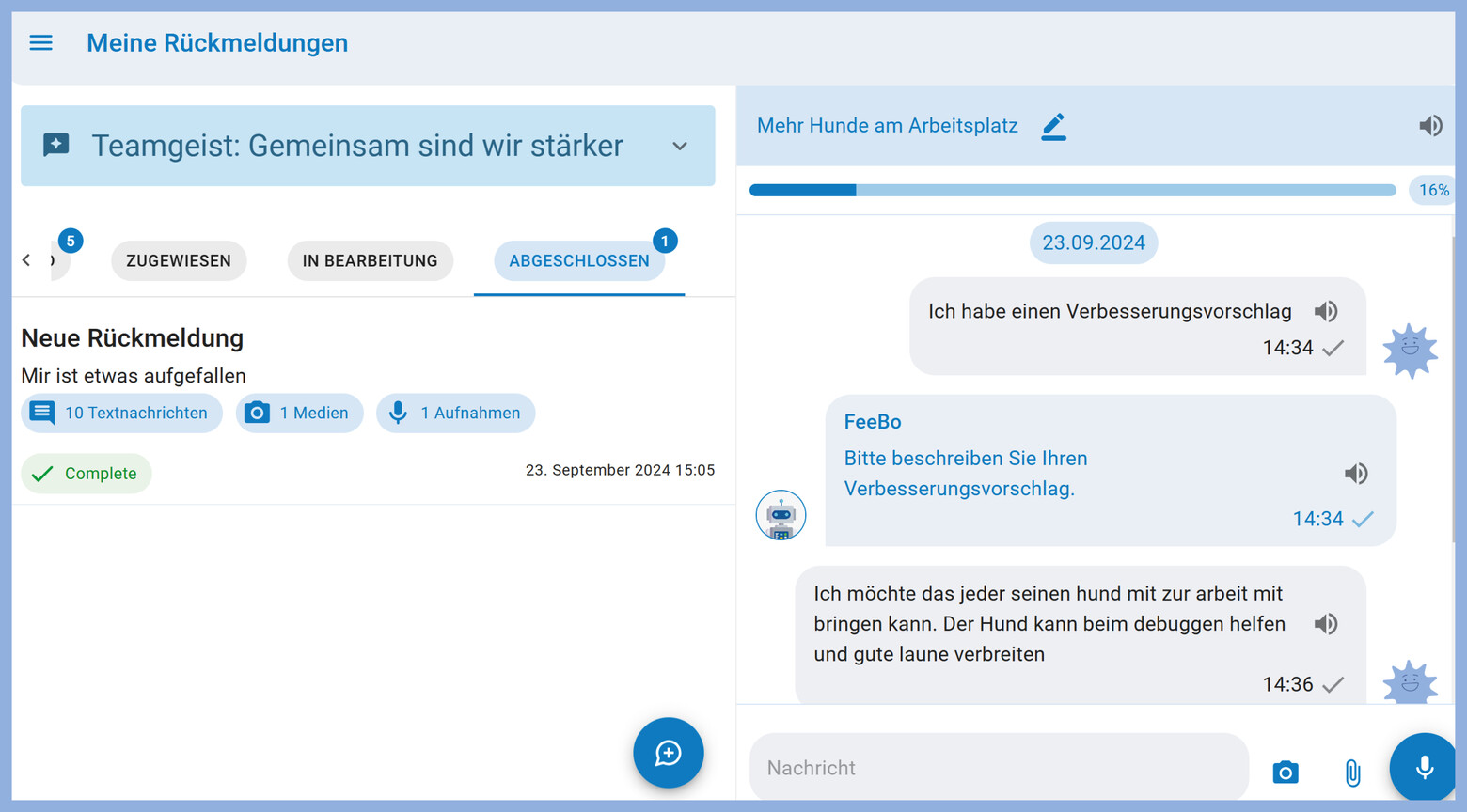
Task: Open the "1 Aufnahmen" recordings section
Action: point(455,413)
